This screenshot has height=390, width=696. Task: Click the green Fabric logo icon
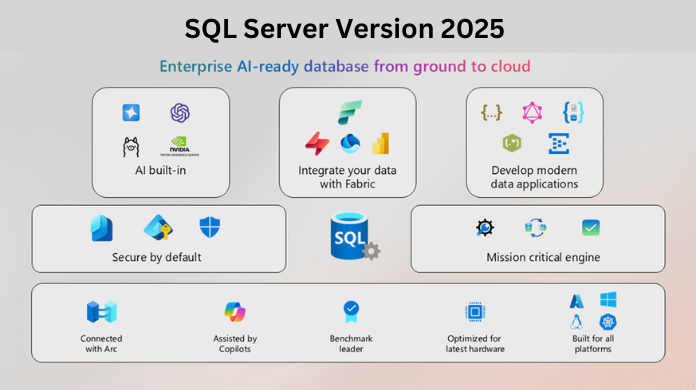350,112
